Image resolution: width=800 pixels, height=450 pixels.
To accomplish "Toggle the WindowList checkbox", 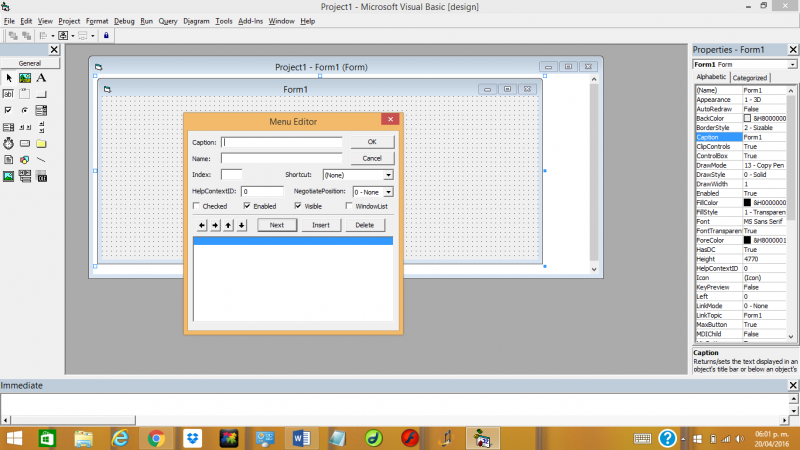I will (349, 206).
